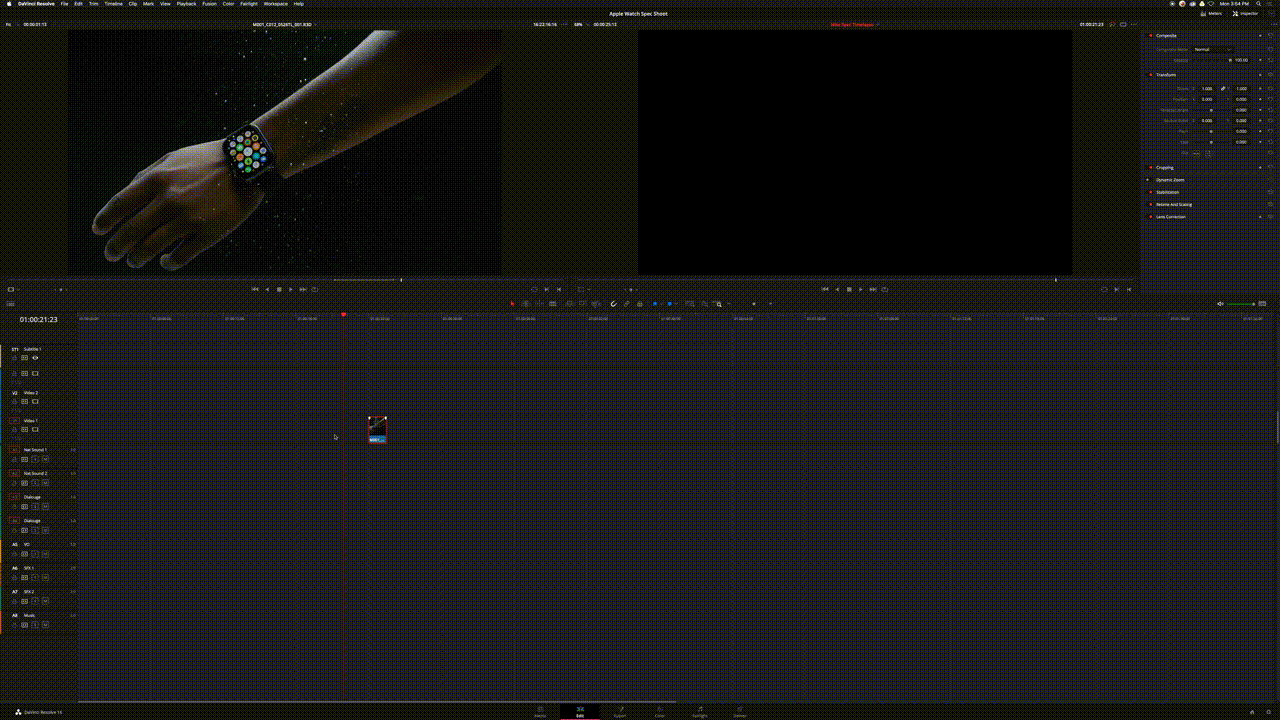
Task: Mute the VO track
Action: coord(45,553)
